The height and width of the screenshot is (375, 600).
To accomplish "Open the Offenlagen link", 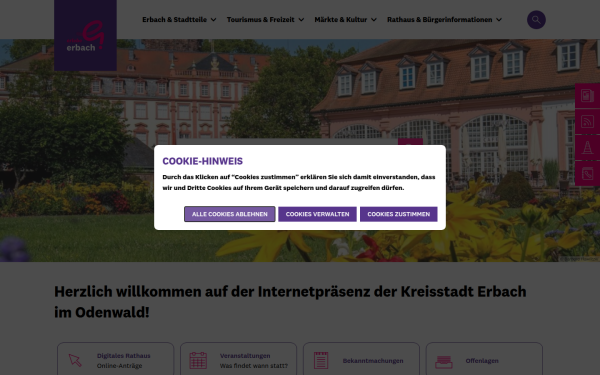I will (482, 360).
